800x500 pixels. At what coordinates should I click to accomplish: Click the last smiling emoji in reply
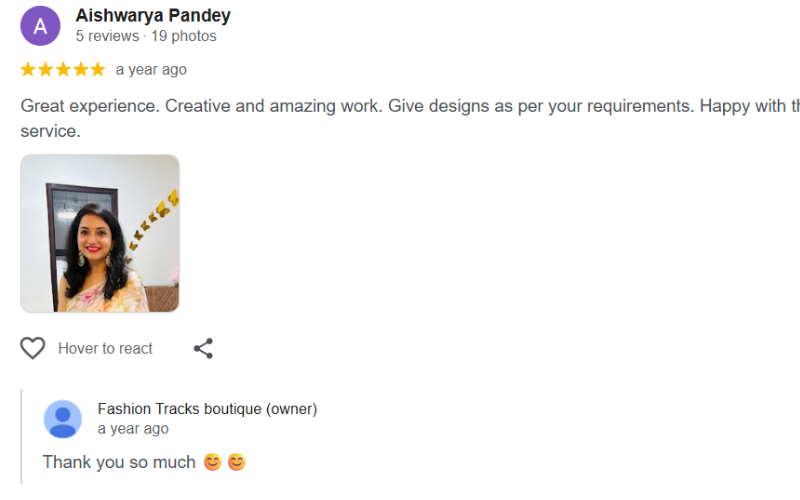[x=236, y=462]
